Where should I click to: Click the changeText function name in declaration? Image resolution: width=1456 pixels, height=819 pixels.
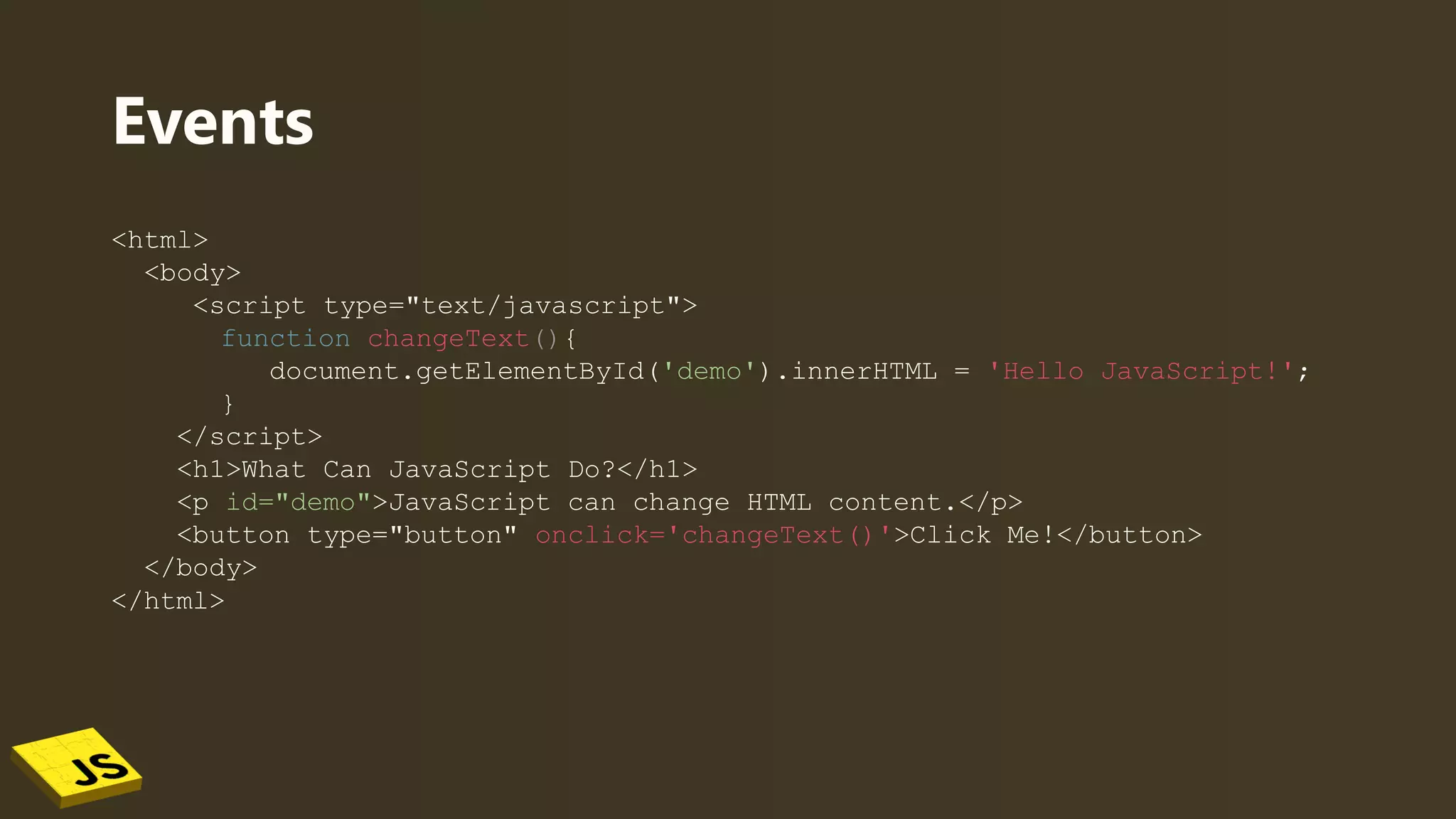[x=449, y=339]
